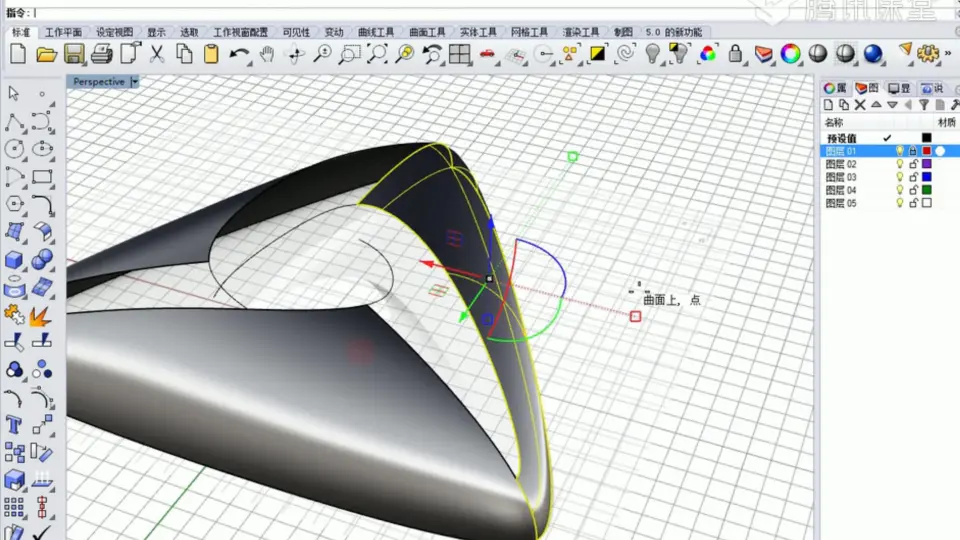960x540 pixels.
Task: Click the shaded sphere display icon
Action: point(818,54)
